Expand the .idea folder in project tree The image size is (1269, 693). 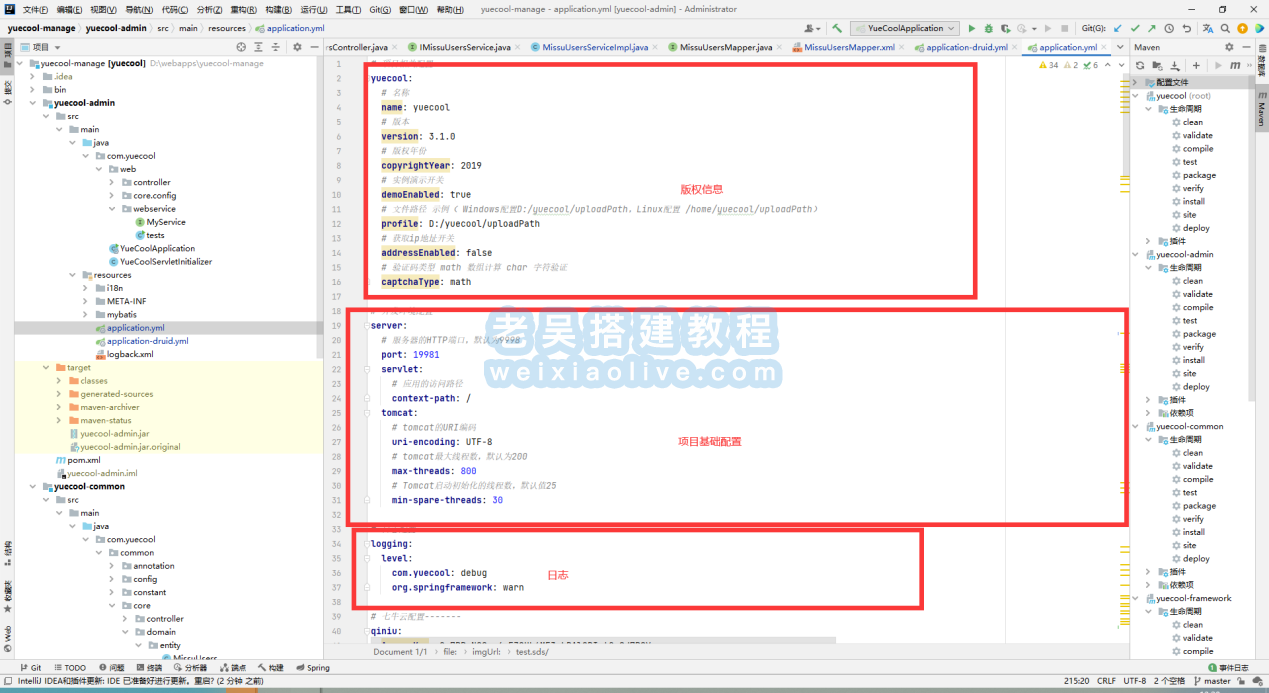33,76
